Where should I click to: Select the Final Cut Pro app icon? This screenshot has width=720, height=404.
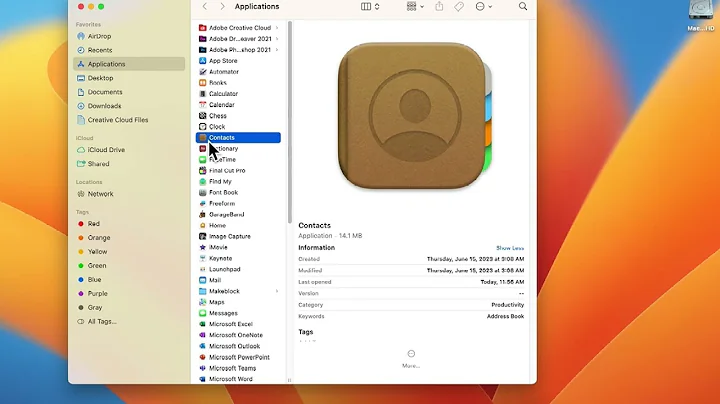(x=202, y=170)
